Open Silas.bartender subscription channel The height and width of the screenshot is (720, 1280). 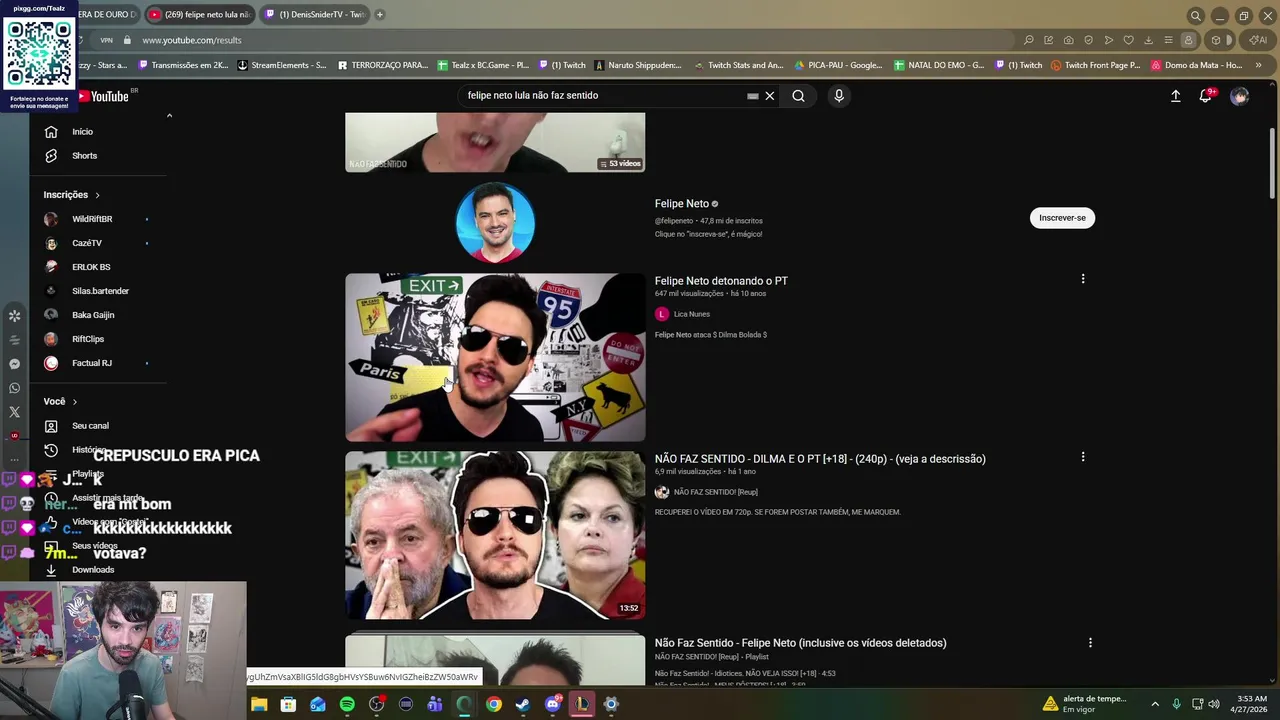coord(100,291)
